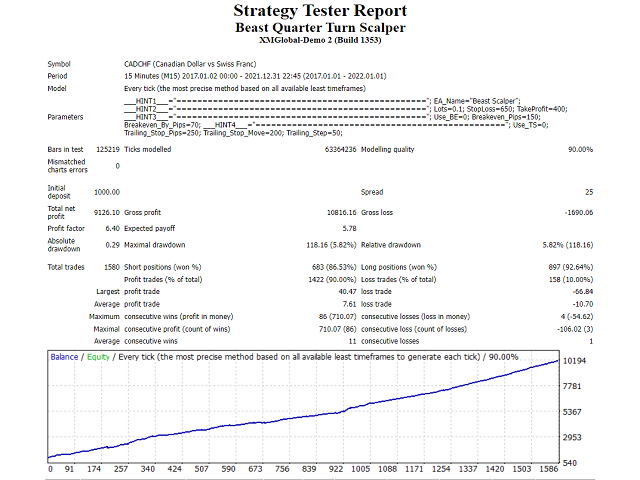Click 'XMGlobal-Demo 2 (Build 1353)' text
Viewport: 640px width, 480px height.
[320, 40]
